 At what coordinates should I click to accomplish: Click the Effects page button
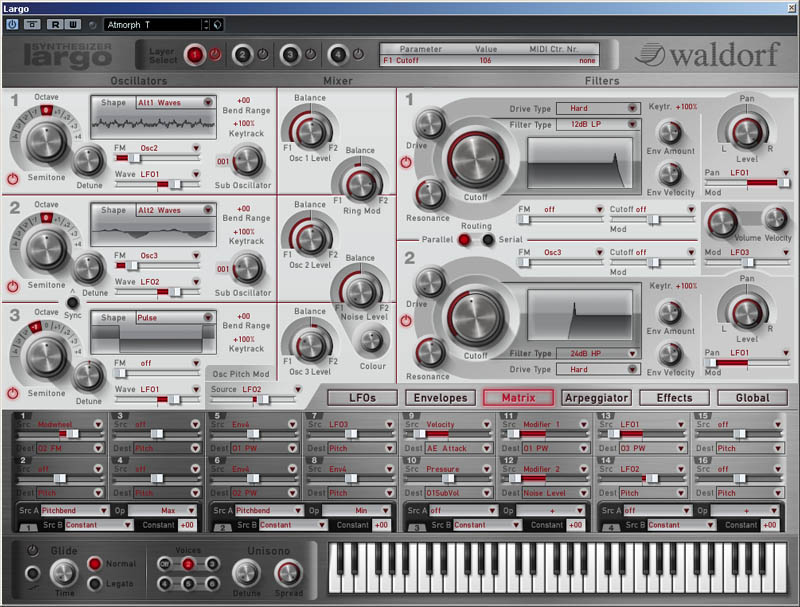674,397
